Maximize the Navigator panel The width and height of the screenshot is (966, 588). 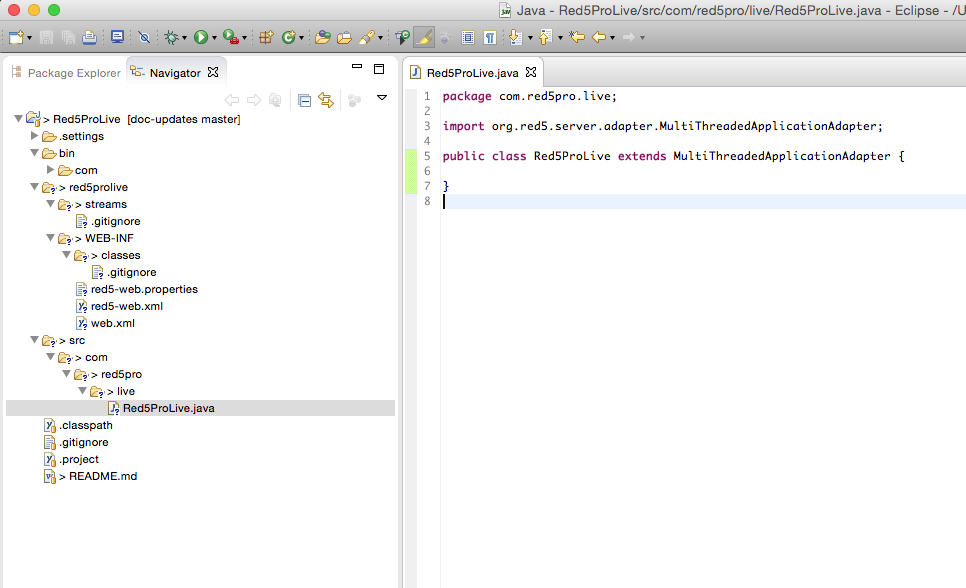(x=379, y=69)
